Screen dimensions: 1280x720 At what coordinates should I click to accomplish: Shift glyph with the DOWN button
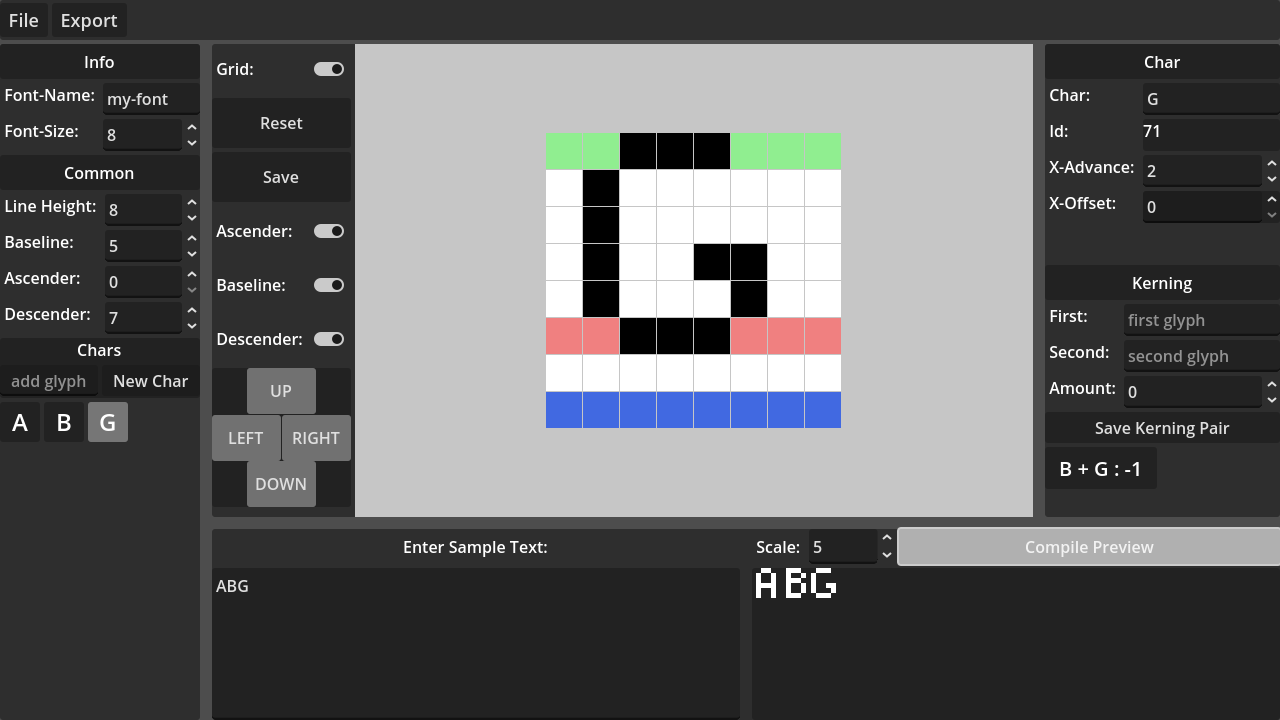point(281,484)
